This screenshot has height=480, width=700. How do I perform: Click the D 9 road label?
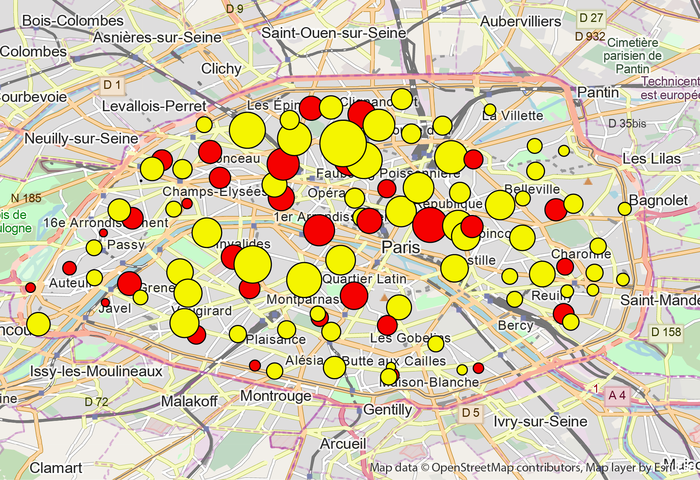point(235,8)
